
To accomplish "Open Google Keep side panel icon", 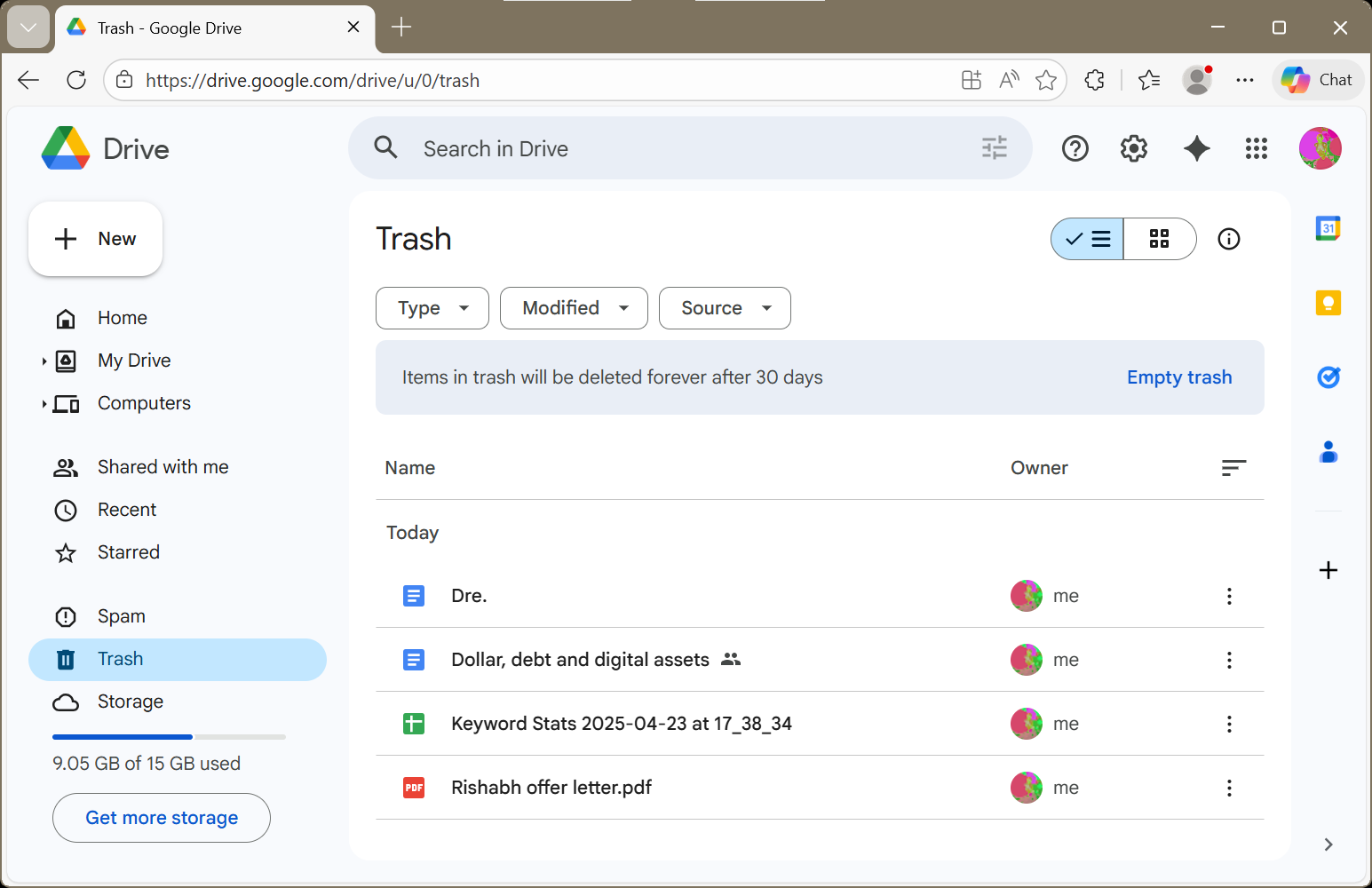I will (1328, 303).
